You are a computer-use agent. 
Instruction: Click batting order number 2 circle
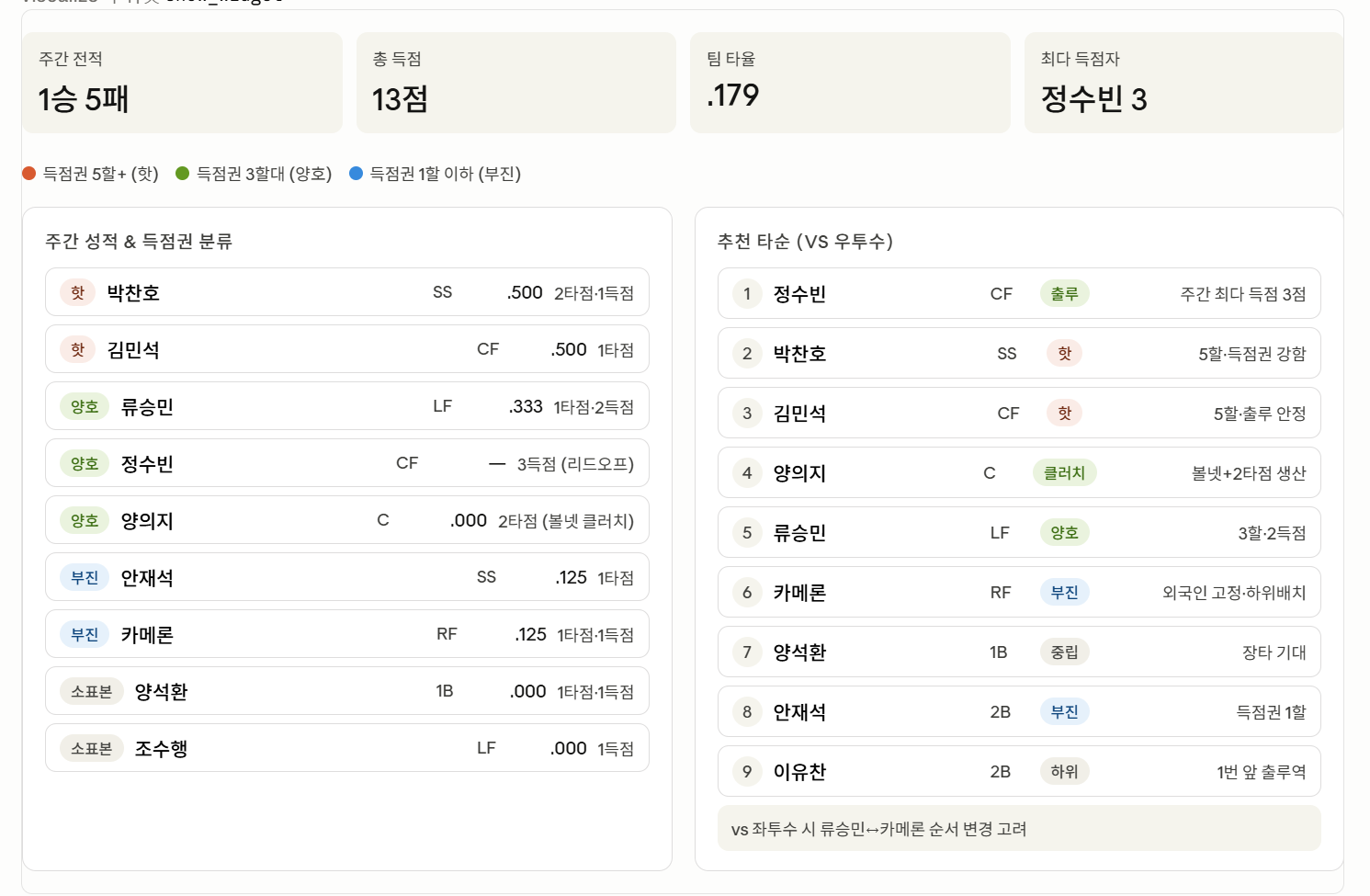tap(747, 354)
